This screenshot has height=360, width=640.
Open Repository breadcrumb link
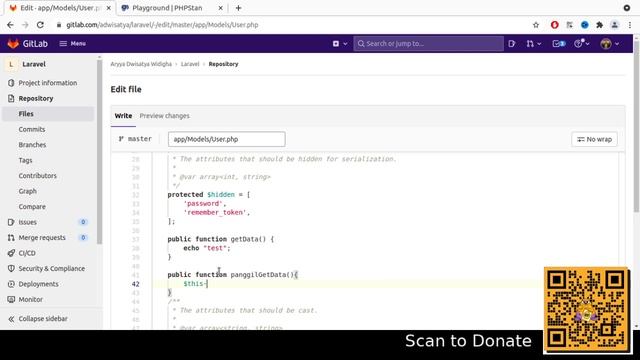click(223, 64)
